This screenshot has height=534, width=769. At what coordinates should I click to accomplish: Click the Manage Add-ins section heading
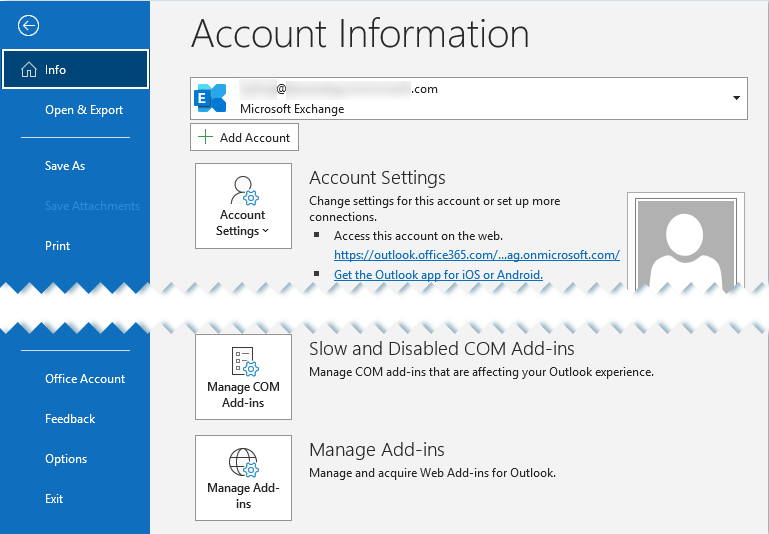[x=377, y=450]
